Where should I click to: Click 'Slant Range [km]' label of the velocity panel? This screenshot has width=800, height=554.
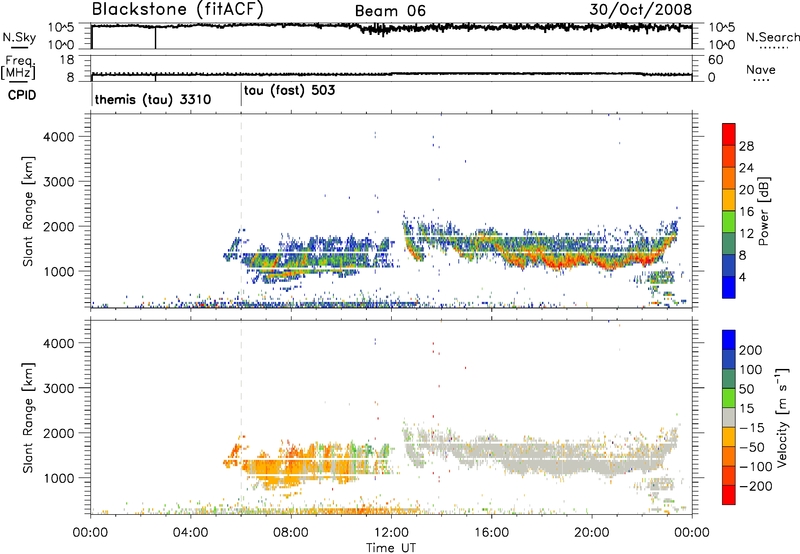28,418
